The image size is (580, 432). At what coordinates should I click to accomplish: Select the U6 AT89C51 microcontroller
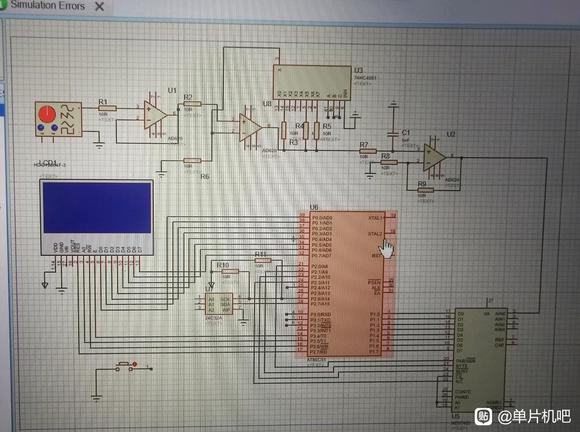[347, 284]
